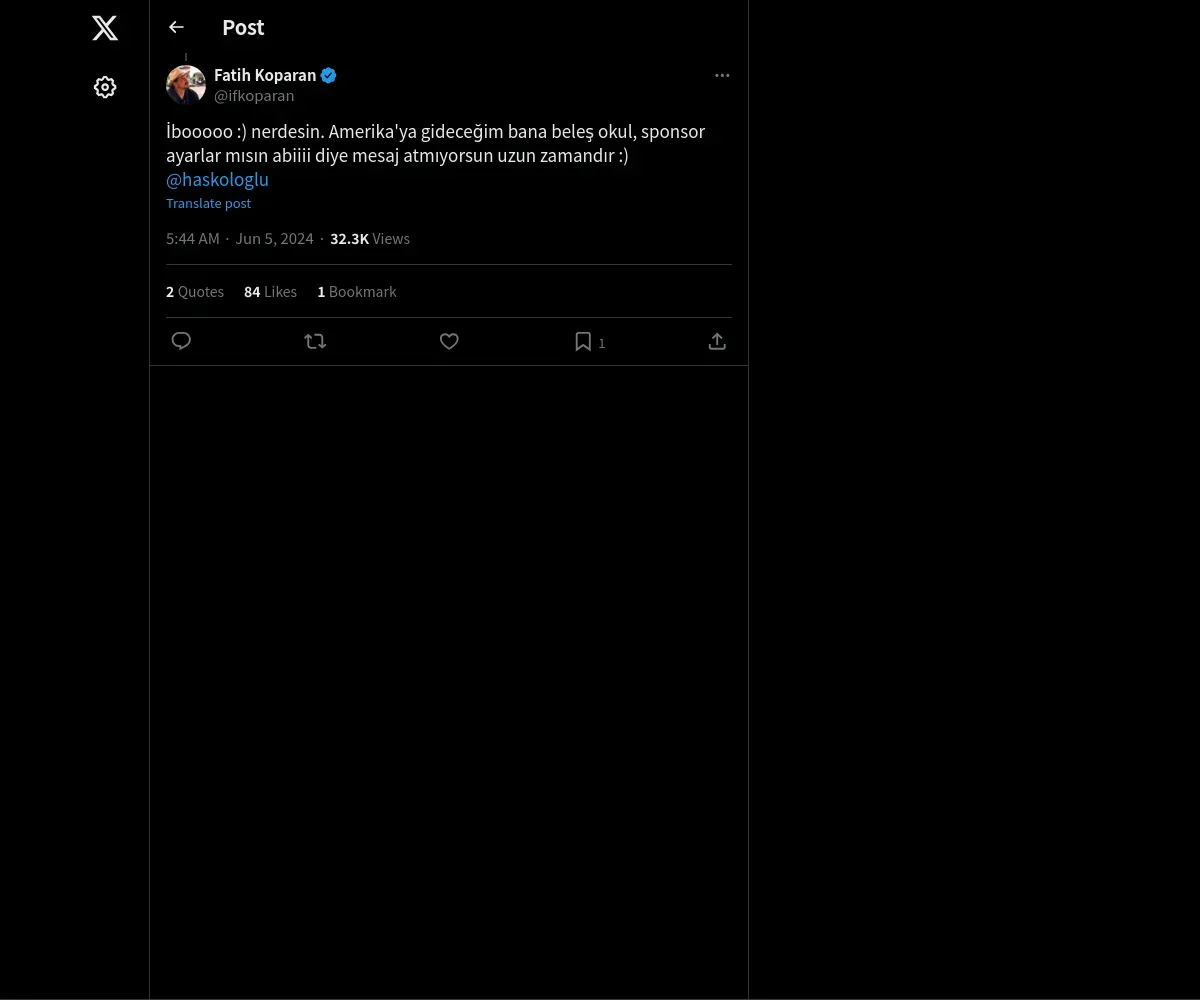The width and height of the screenshot is (1200, 1000).
Task: Open the settings gear icon
Action: coord(105,88)
